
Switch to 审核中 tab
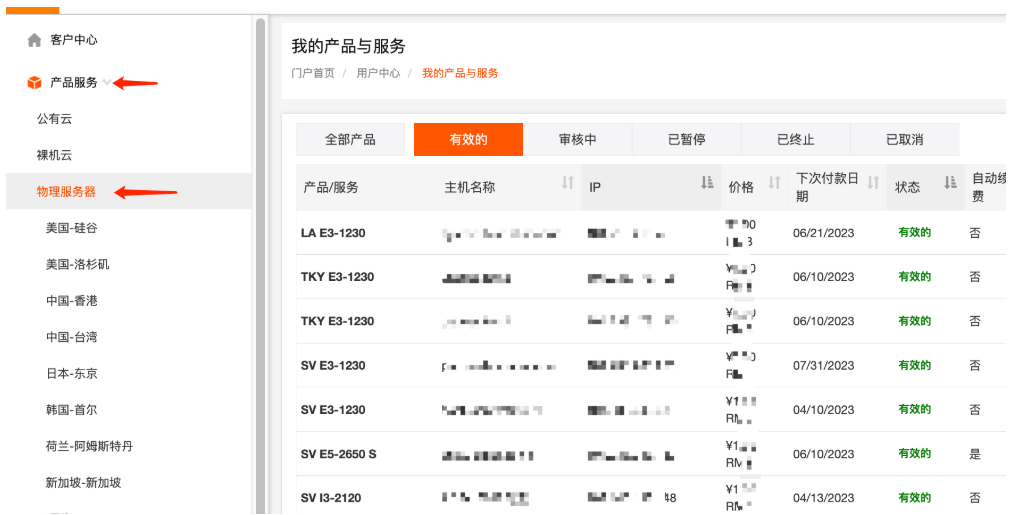[578, 140]
